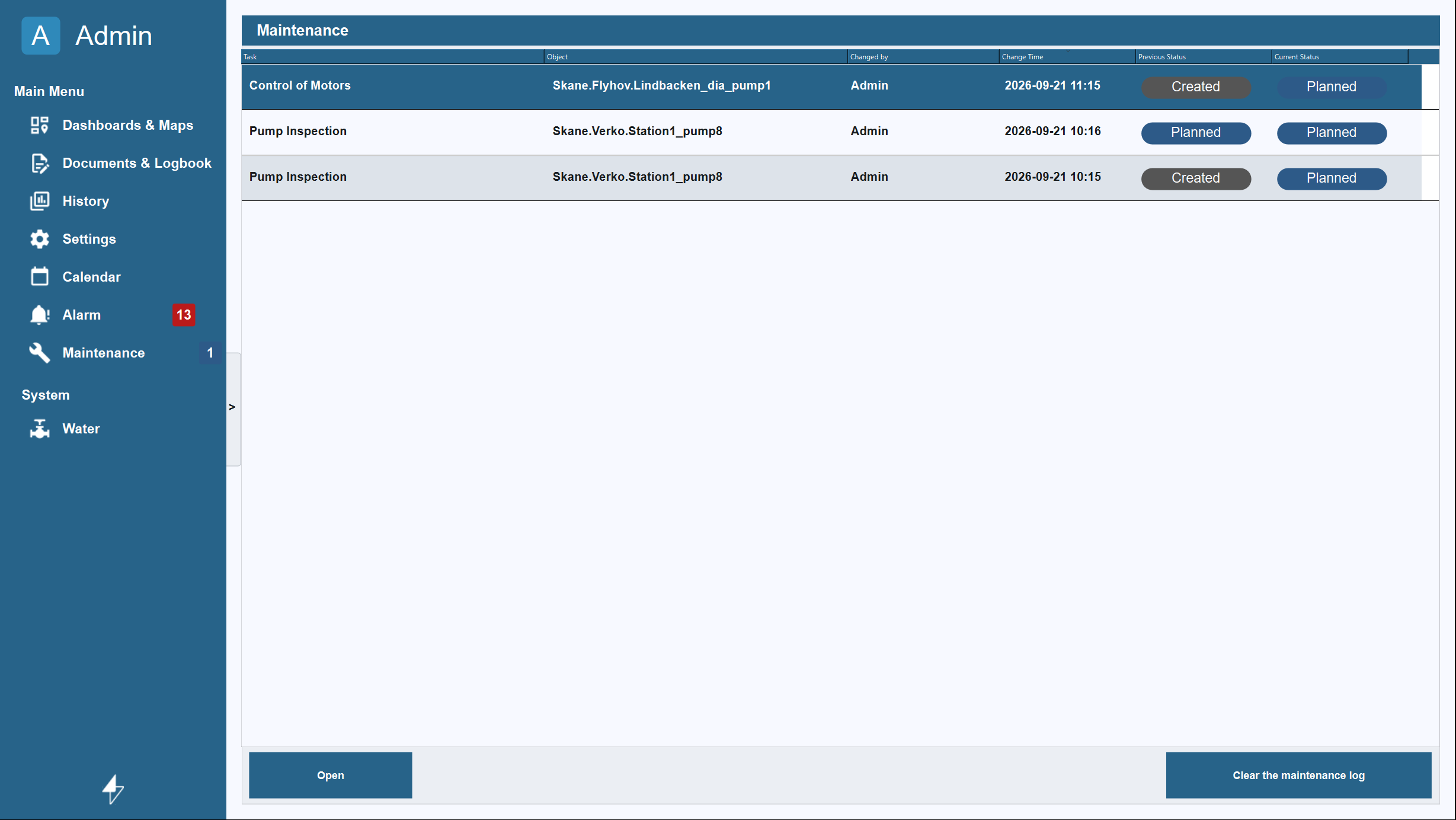Open the Water system menu item
This screenshot has width=1456, height=820.
coord(81,429)
